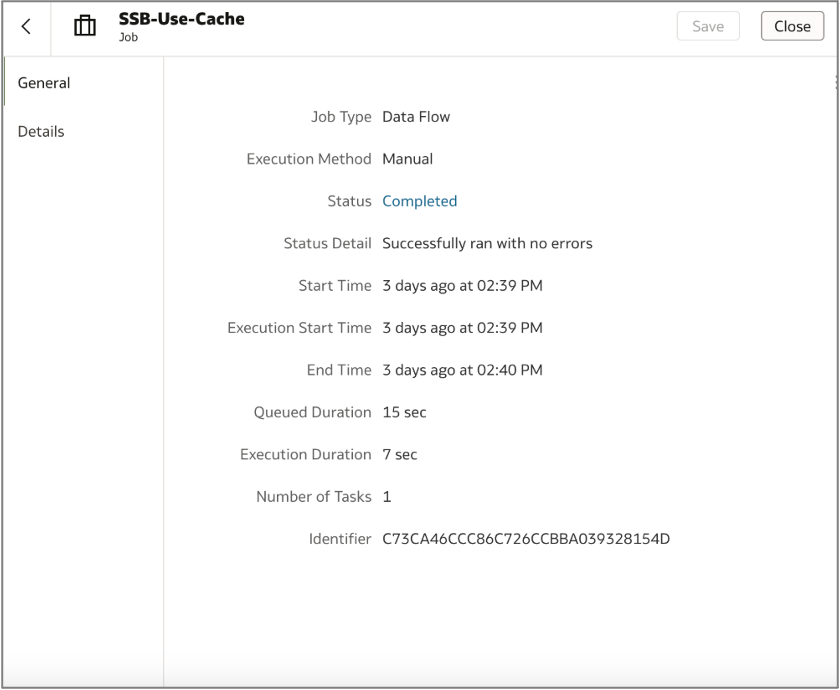Select the Start Time field value
Screen dimensions: 840x690
462,285
